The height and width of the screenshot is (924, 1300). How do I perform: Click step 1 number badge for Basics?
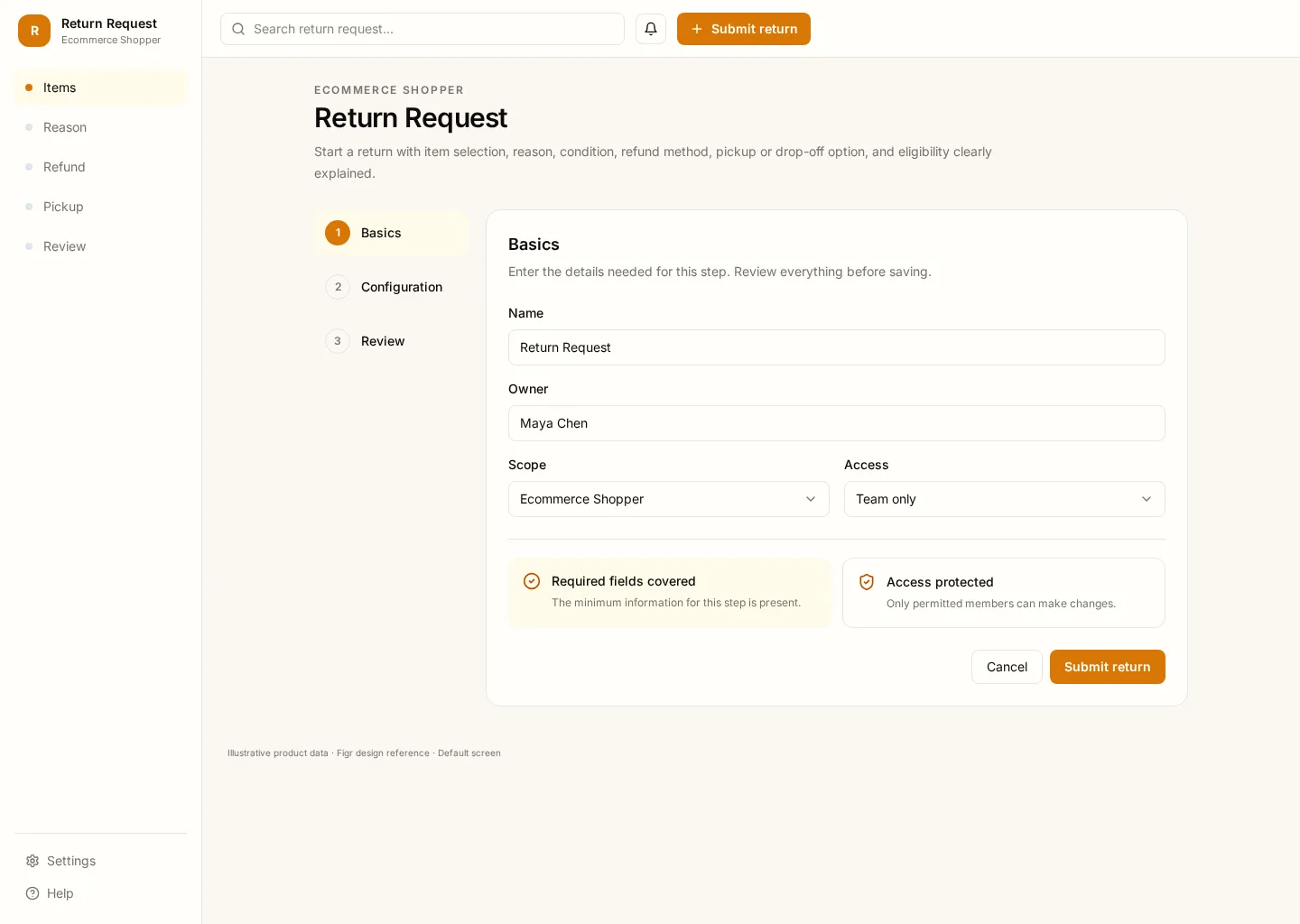click(338, 233)
